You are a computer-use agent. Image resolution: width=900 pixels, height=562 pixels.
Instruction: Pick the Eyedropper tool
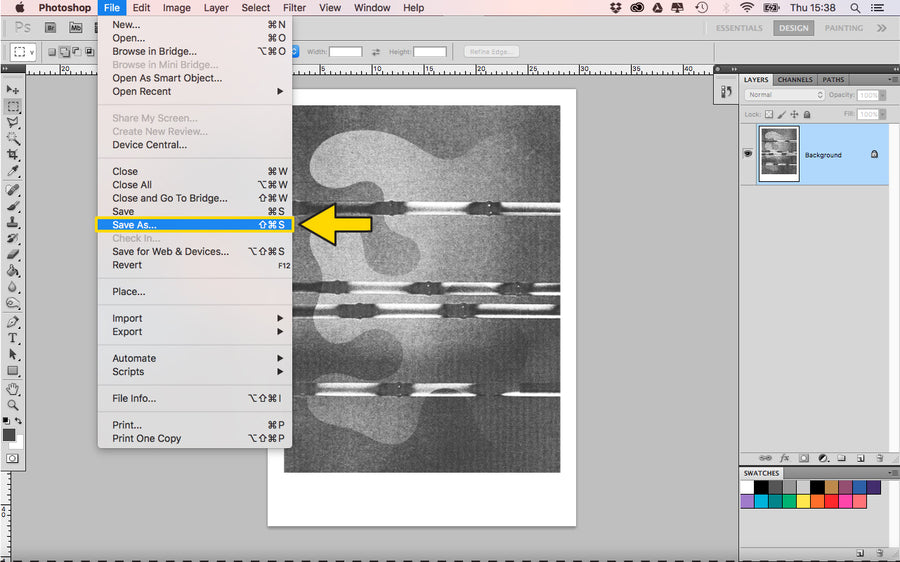click(13, 171)
